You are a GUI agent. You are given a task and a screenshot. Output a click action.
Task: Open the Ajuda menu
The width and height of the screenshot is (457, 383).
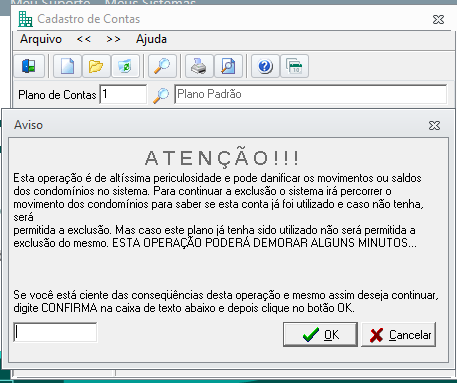[151, 39]
